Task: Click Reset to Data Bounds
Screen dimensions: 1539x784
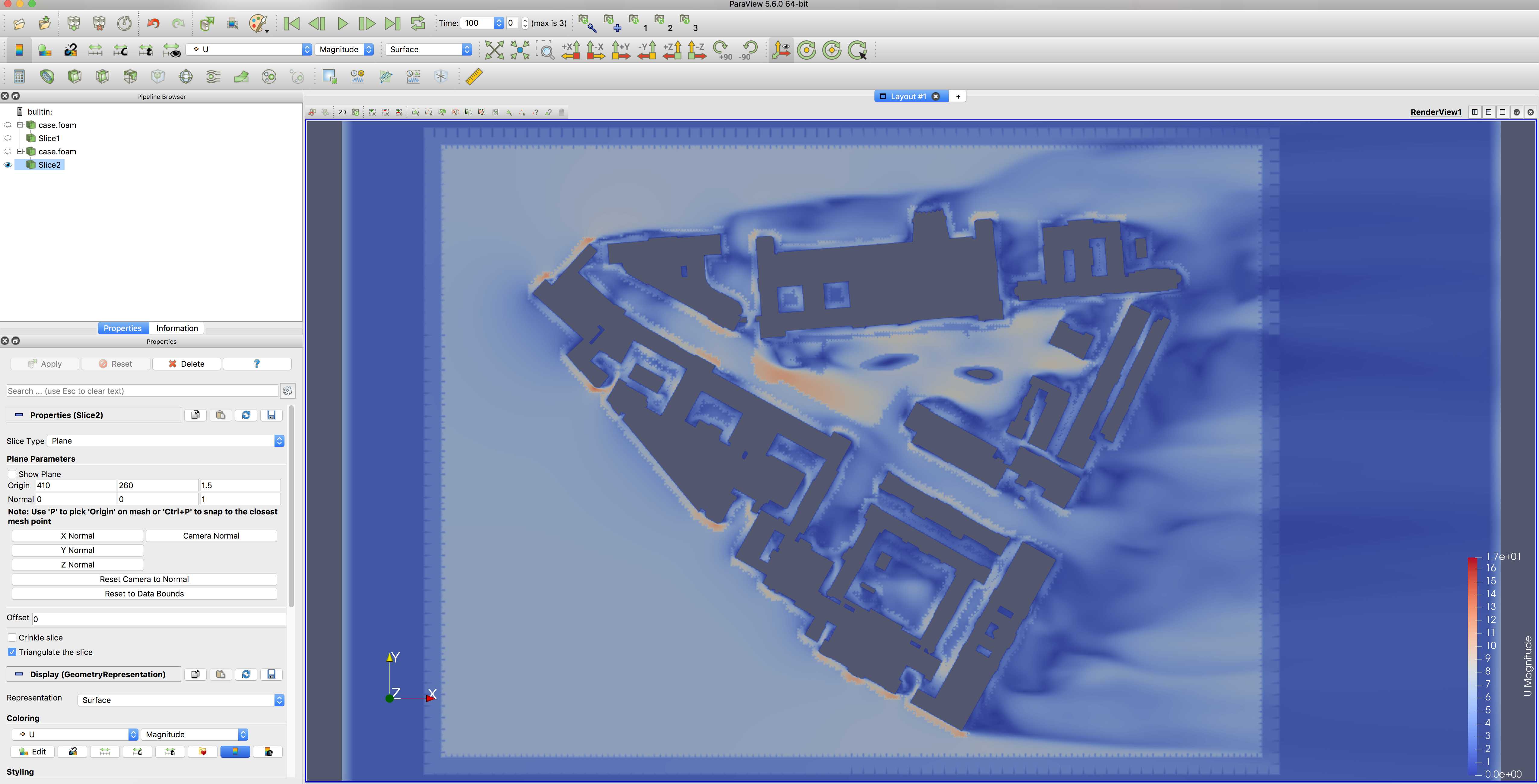Action: point(144,593)
